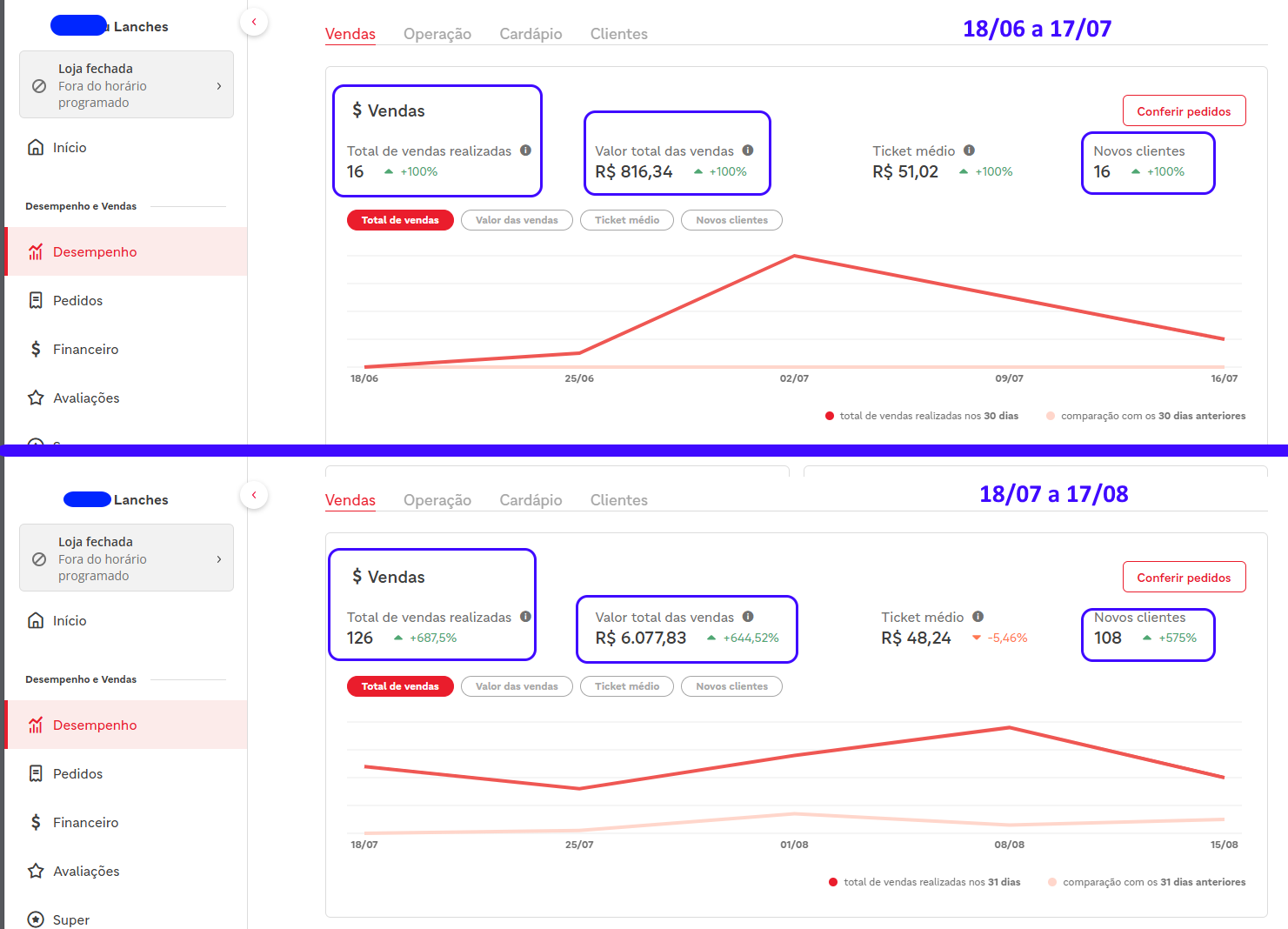
Task: Click info icon next to Ticket médio R$ 48,24
Action: point(978,617)
